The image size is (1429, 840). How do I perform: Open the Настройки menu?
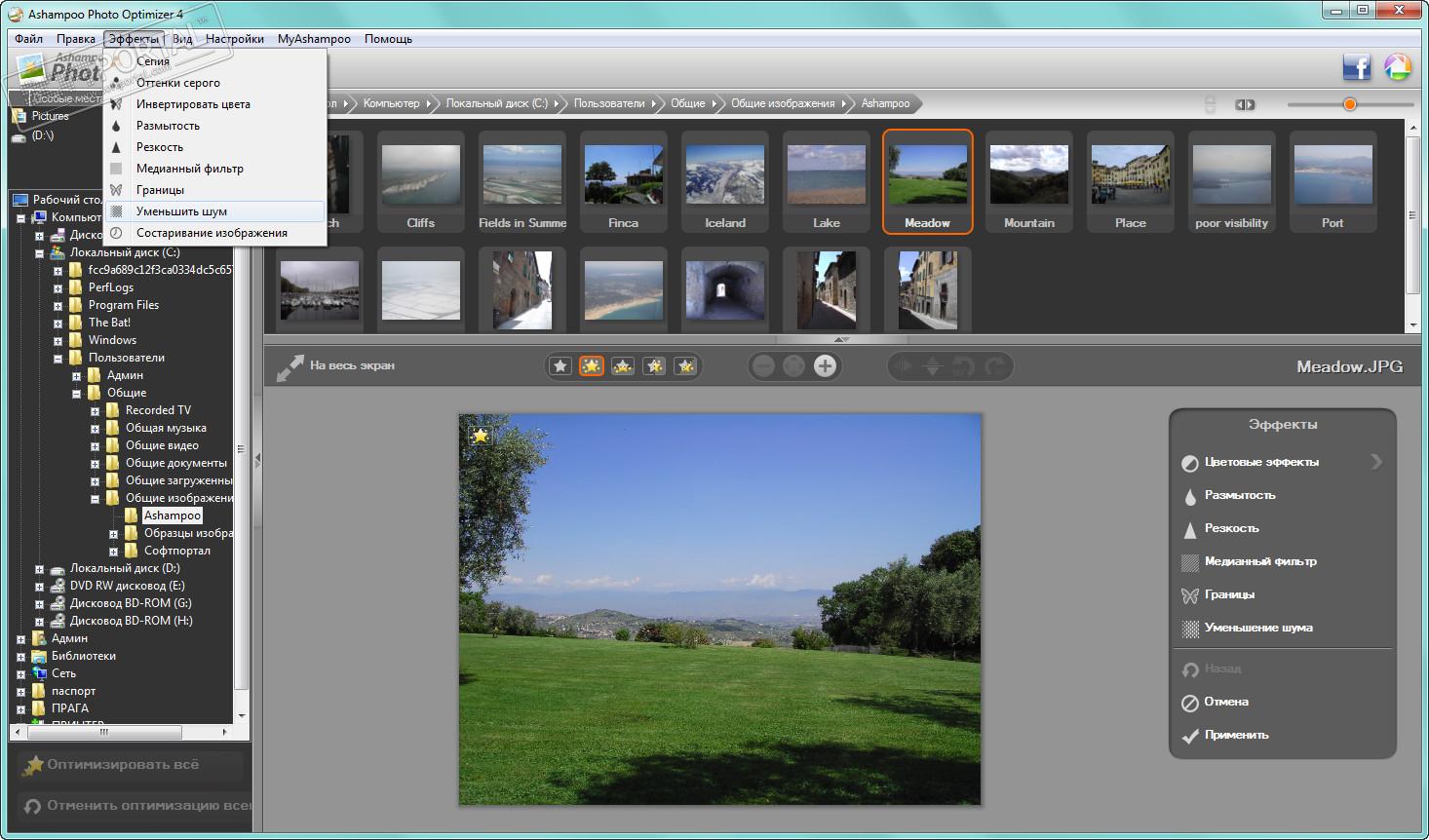[x=235, y=39]
